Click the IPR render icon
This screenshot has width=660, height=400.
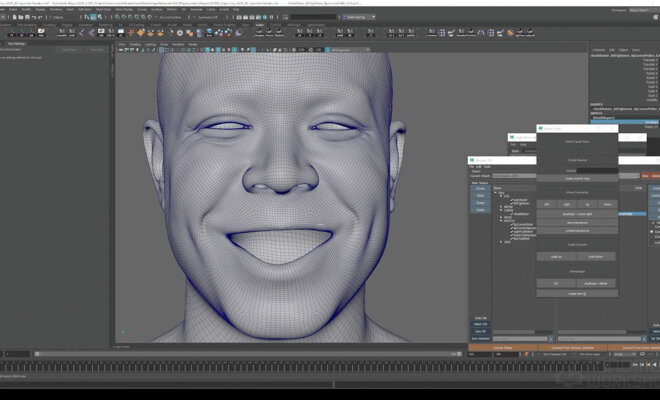[252, 17]
